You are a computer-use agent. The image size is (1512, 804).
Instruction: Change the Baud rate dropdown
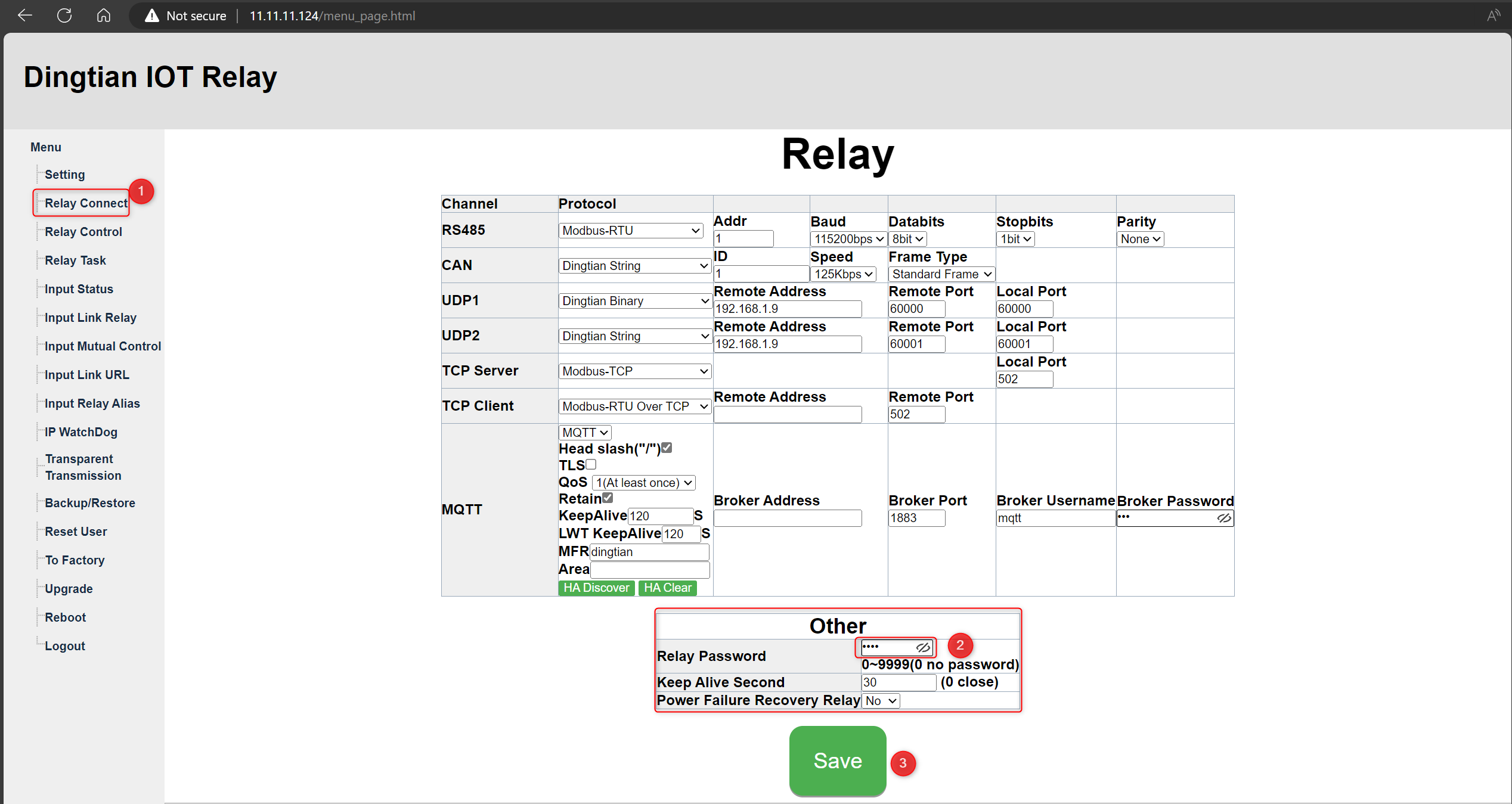point(847,238)
